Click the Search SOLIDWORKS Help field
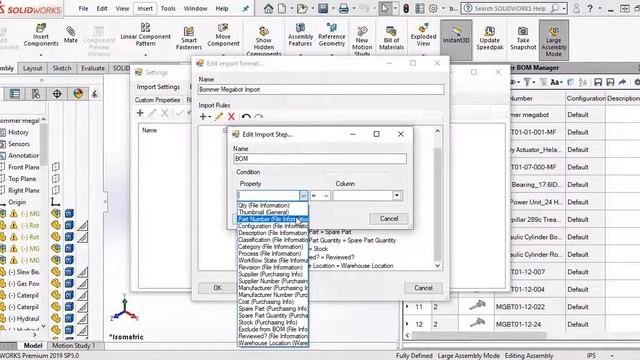640x360 pixels. coord(511,8)
